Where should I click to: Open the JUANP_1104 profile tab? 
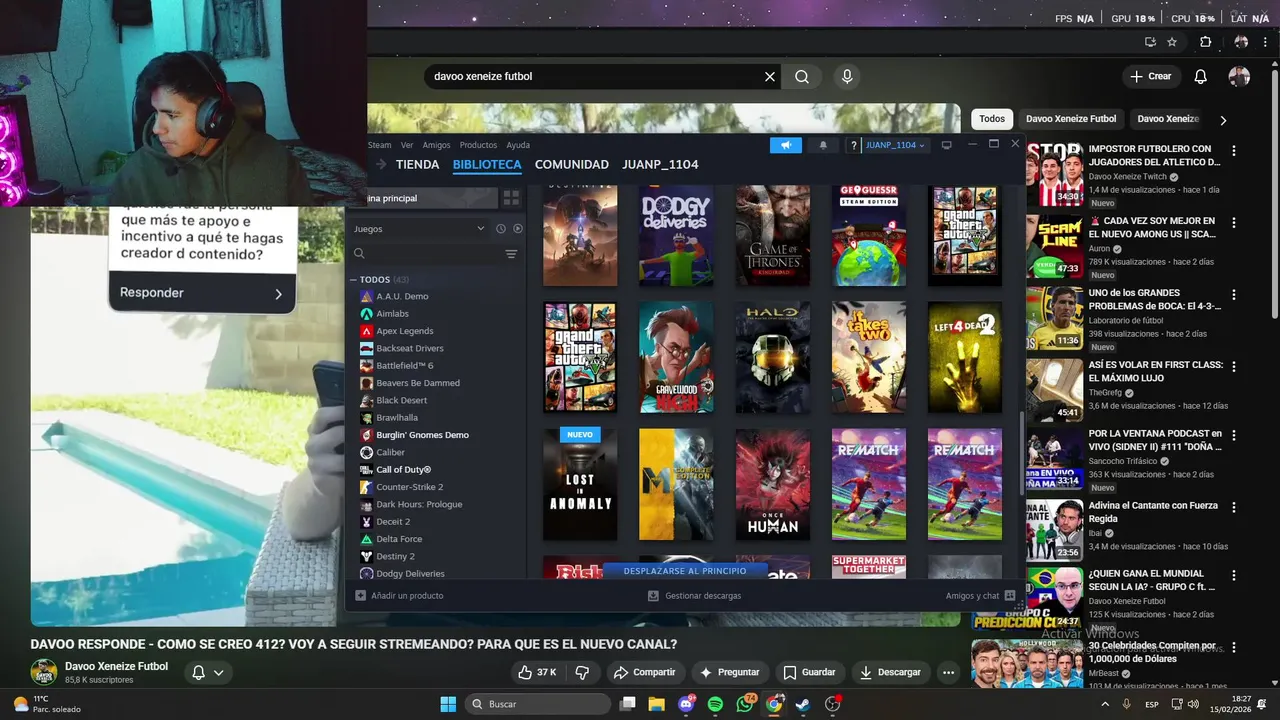tap(660, 164)
